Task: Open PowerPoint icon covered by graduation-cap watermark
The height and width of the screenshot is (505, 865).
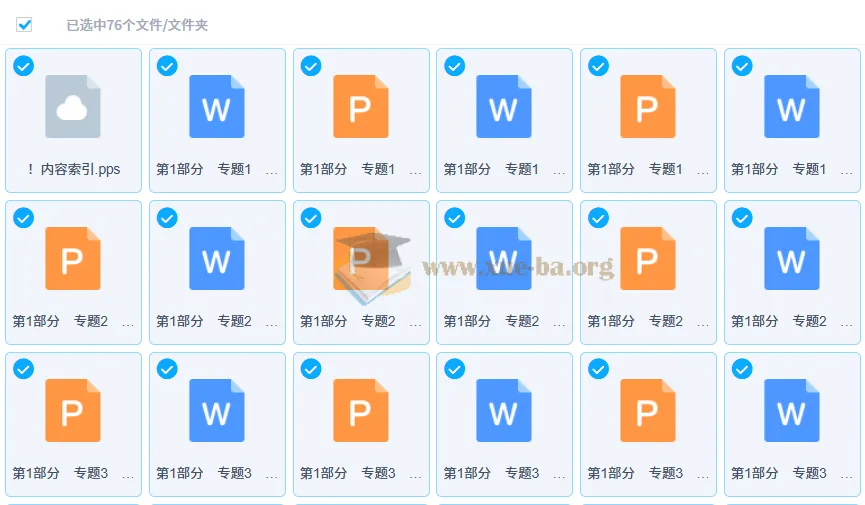Action: 361,259
